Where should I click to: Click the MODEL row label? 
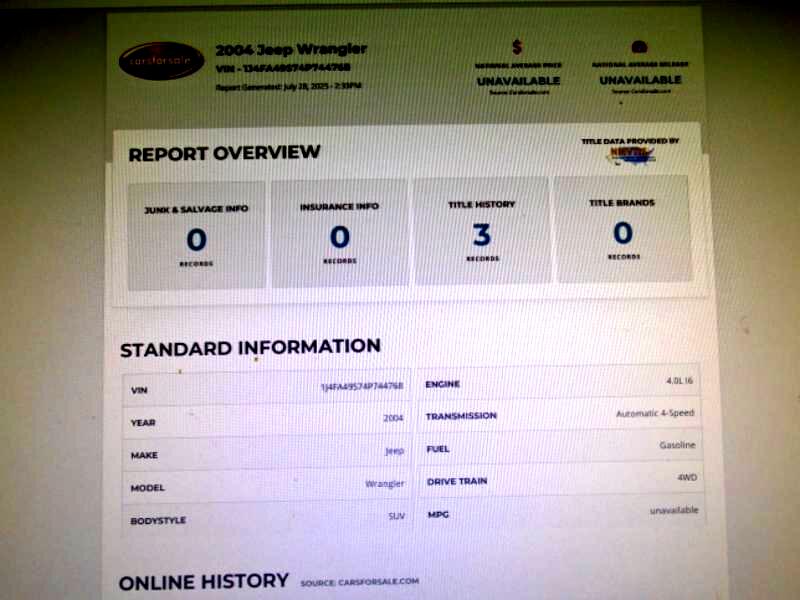tap(147, 488)
